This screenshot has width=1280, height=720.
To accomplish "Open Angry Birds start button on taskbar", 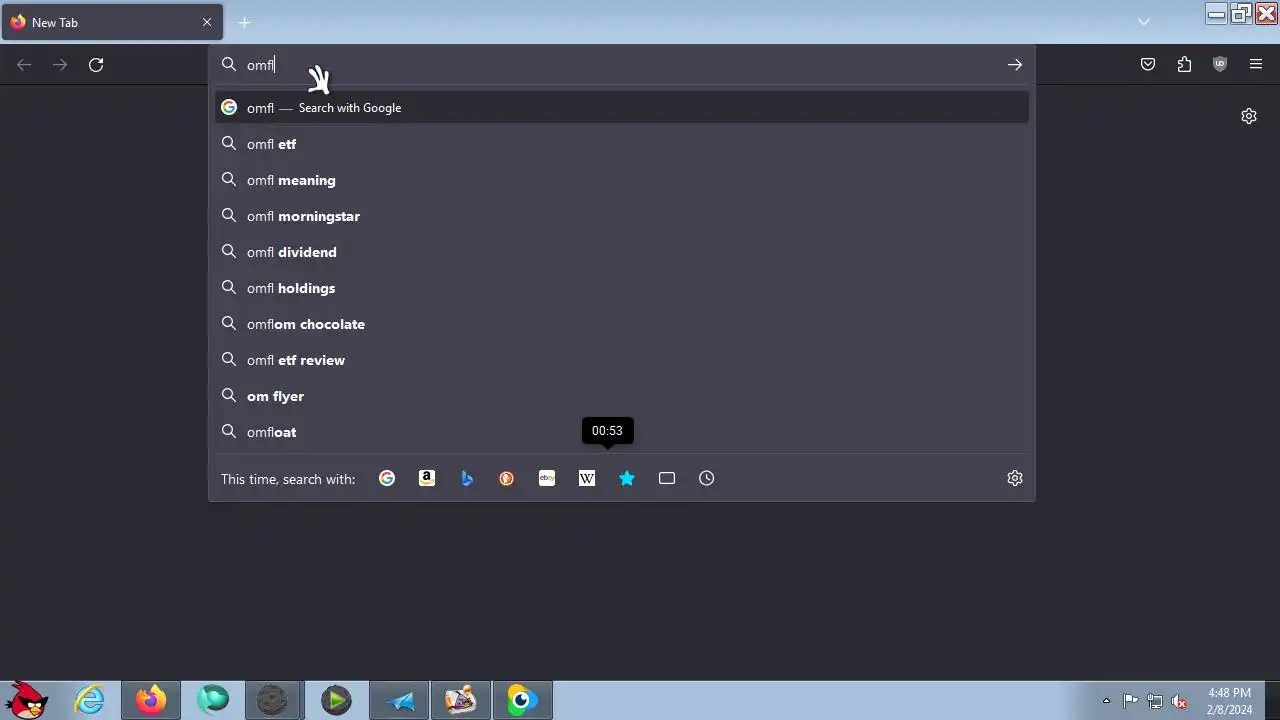I will click(x=27, y=700).
